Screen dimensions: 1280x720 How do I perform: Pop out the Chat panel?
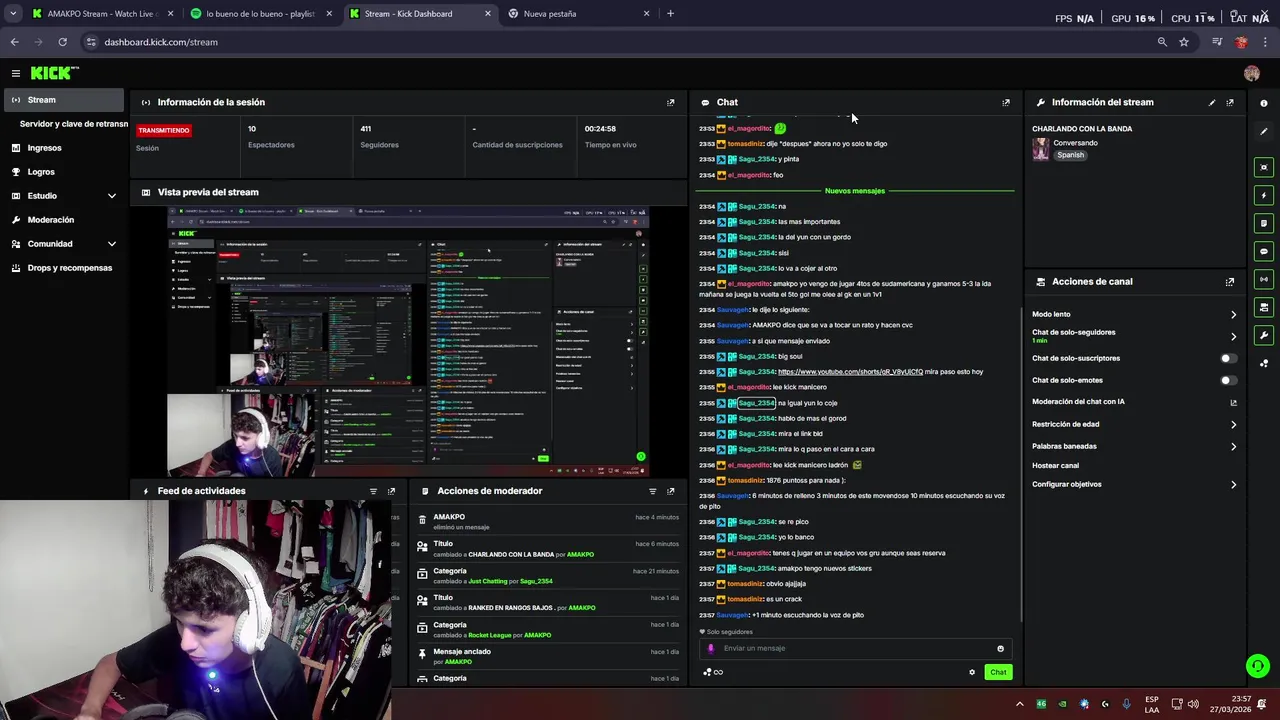[1006, 102]
